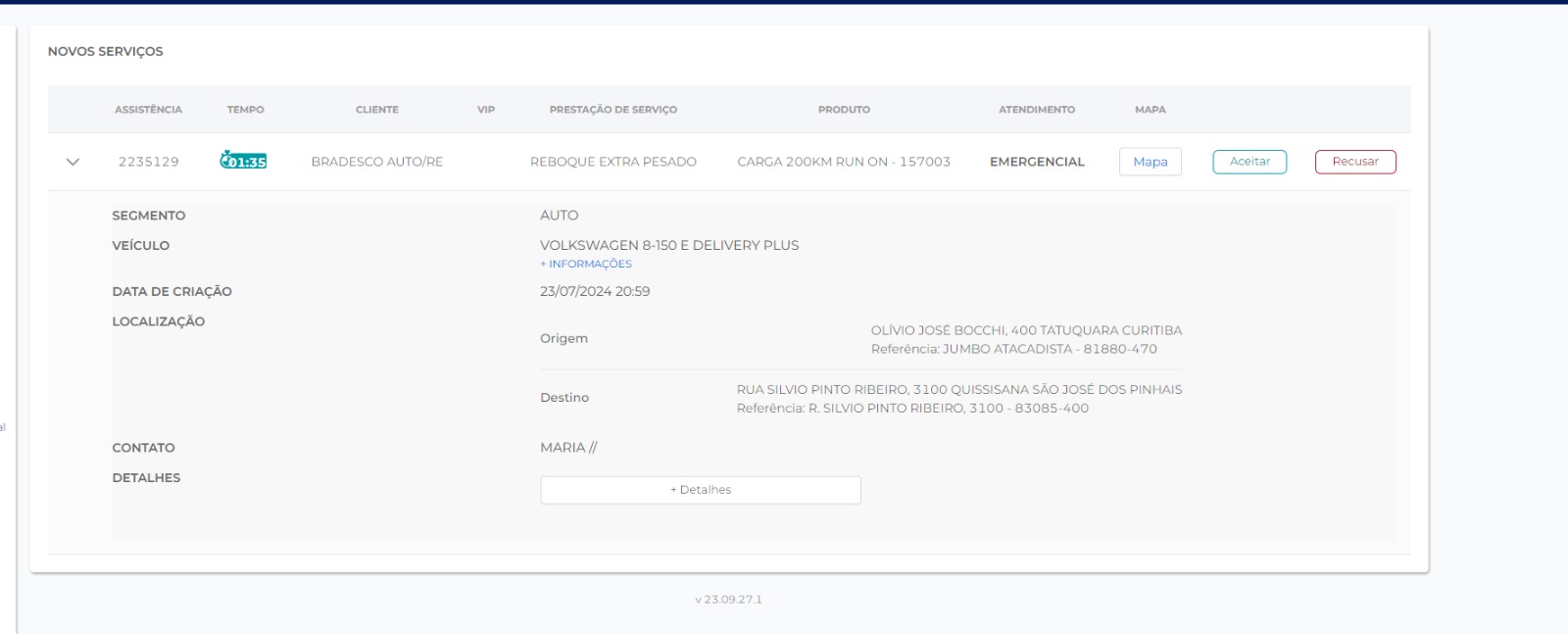Screen dimensions: 1568x634
Task: Click the TEMPO column header
Action: (x=246, y=110)
